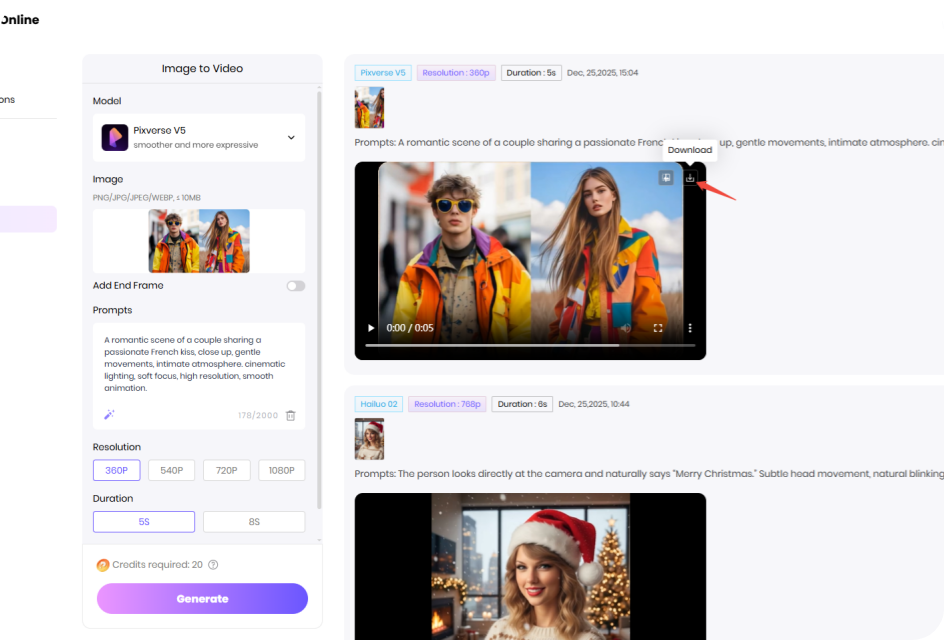Image resolution: width=944 pixels, height=640 pixels.
Task: Mute the video using the speaker icon
Action: click(626, 327)
